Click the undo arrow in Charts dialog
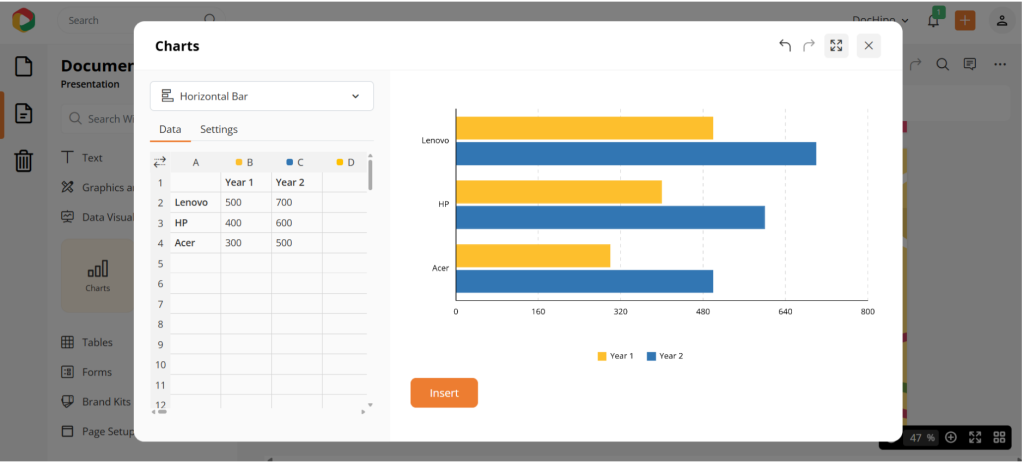Image resolution: width=1024 pixels, height=463 pixels. [785, 46]
